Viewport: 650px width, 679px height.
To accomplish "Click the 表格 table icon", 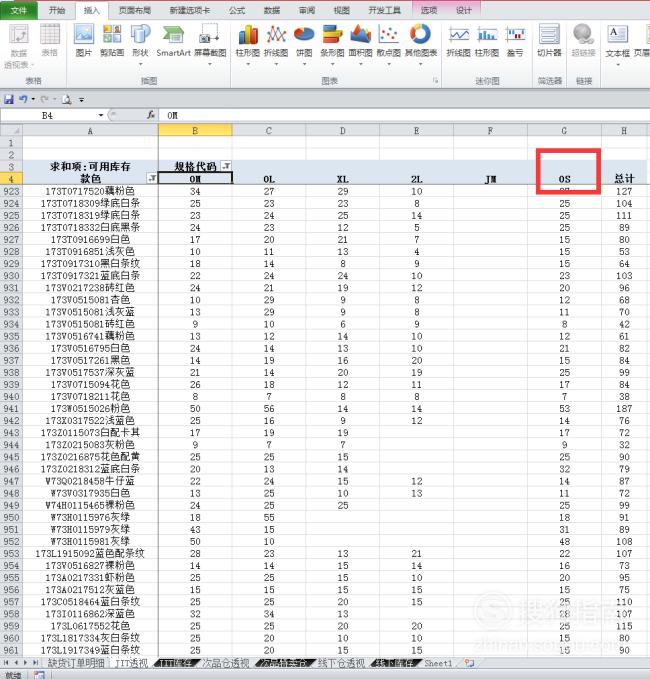I will [x=49, y=40].
